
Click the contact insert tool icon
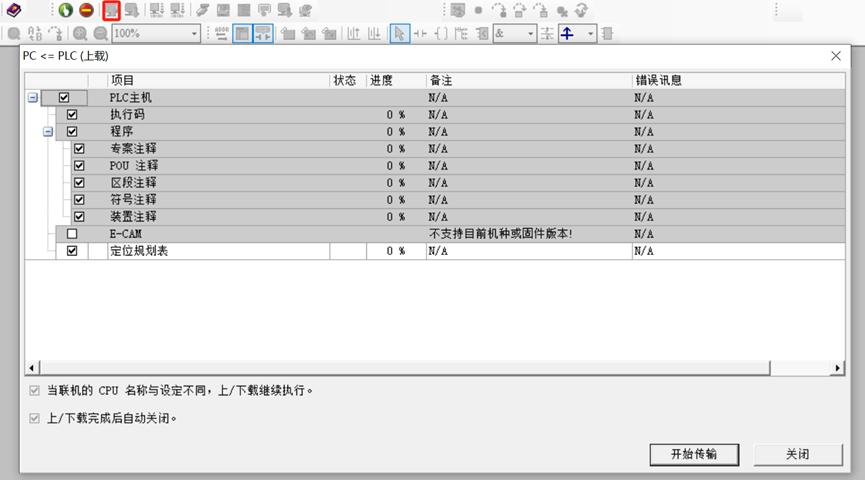pos(420,34)
